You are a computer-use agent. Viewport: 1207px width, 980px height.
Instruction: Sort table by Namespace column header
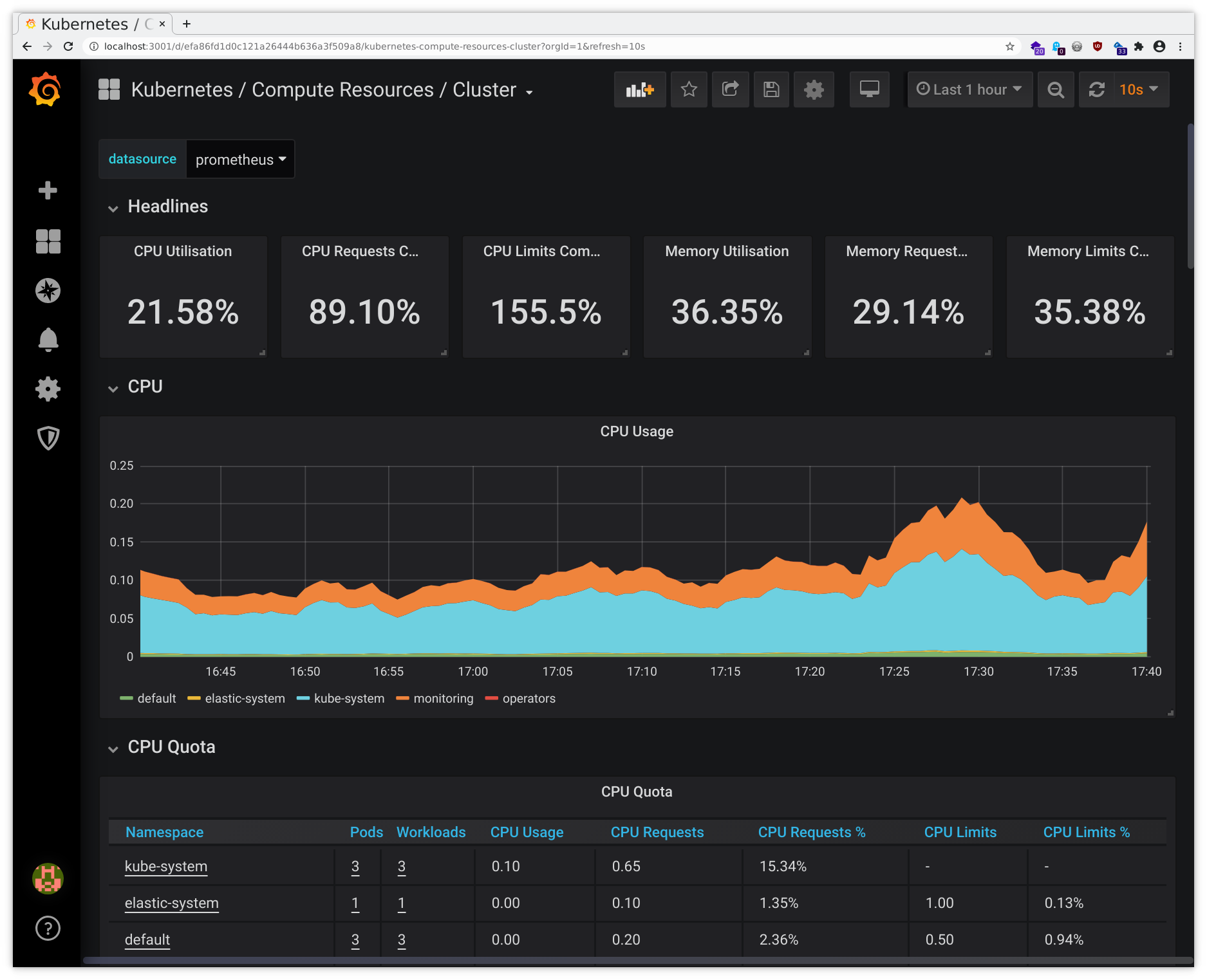[164, 832]
